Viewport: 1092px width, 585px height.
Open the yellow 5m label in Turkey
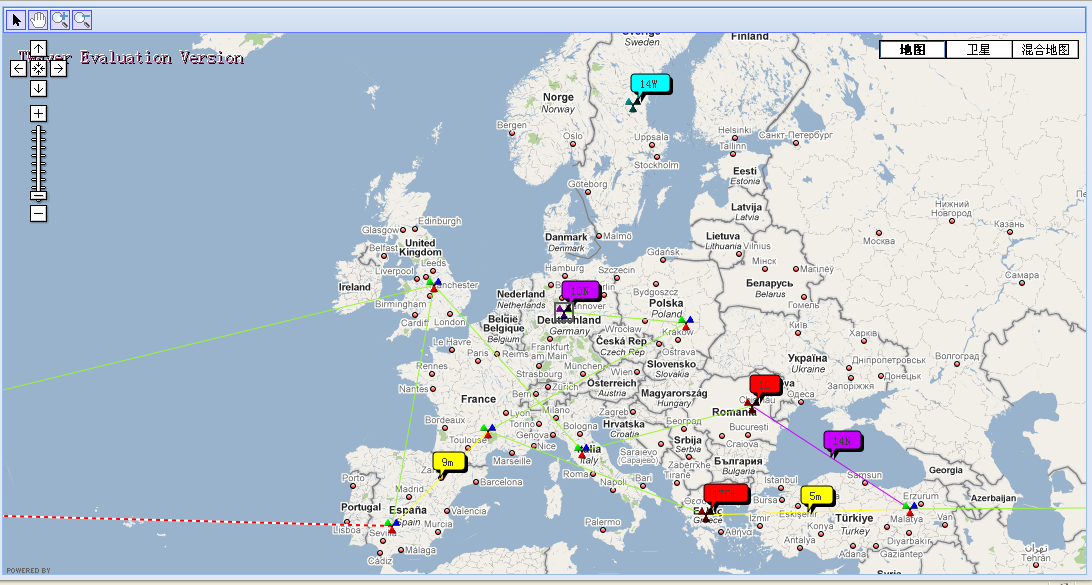coord(816,496)
